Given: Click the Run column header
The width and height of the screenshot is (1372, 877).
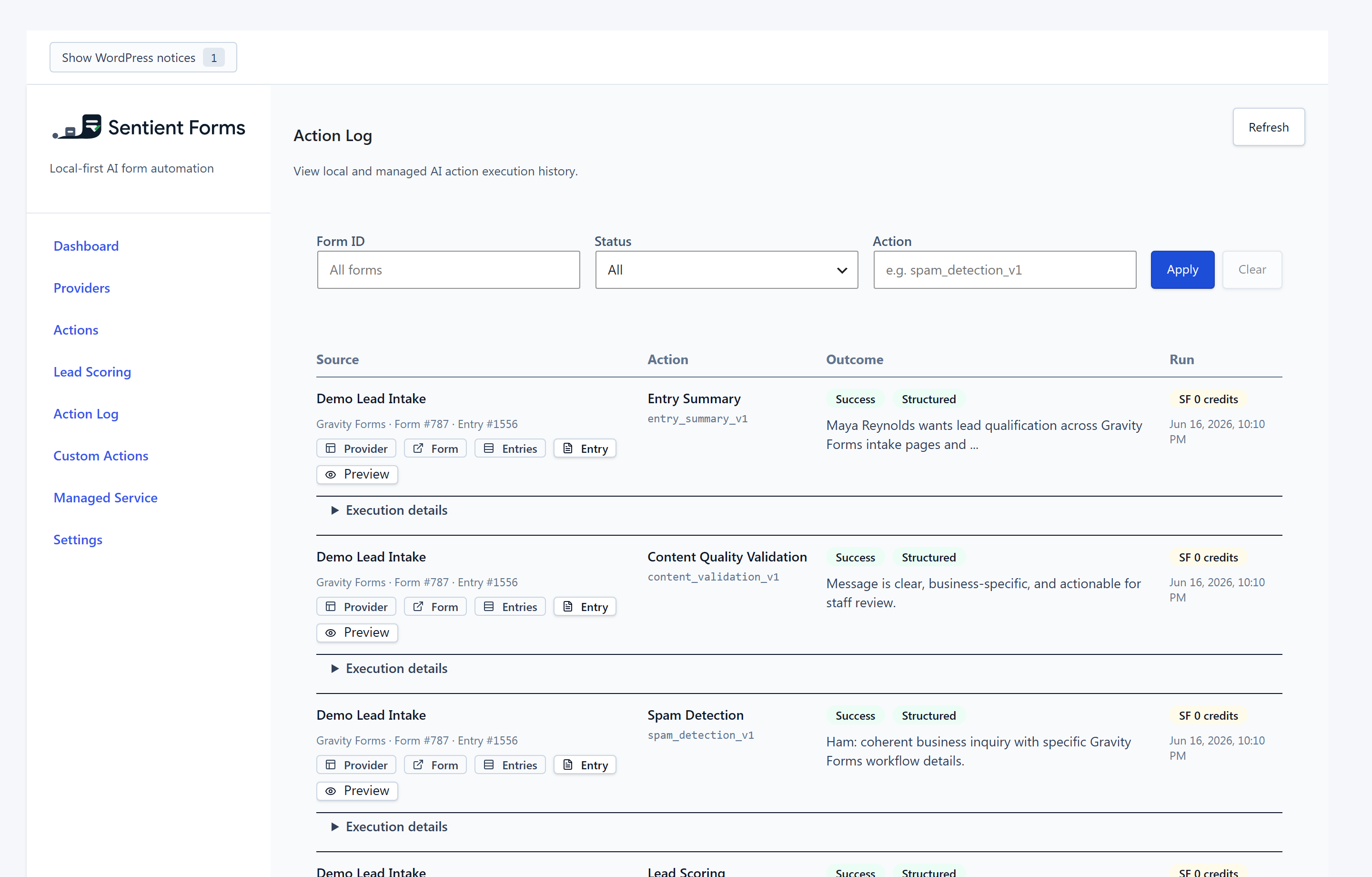Looking at the screenshot, I should [1182, 359].
